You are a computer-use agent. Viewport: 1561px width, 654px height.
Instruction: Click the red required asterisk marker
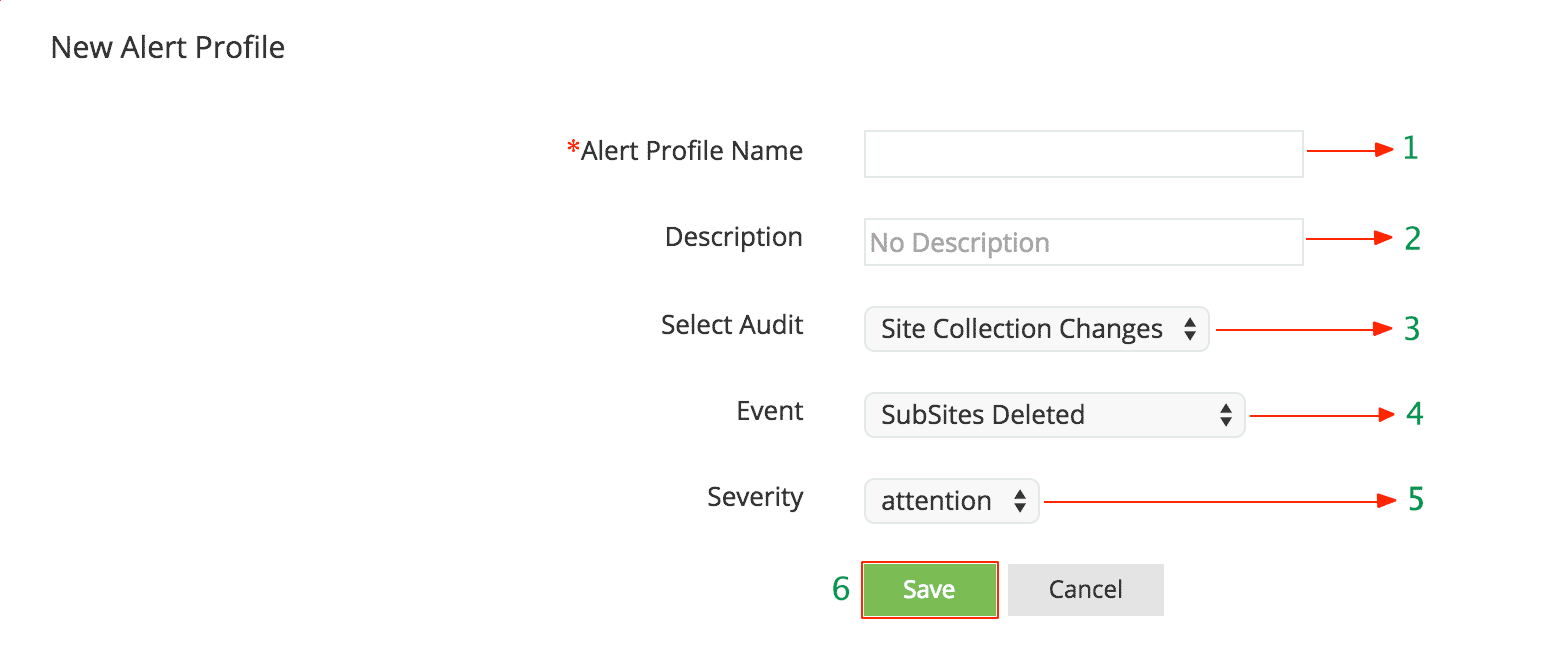pyautogui.click(x=573, y=150)
